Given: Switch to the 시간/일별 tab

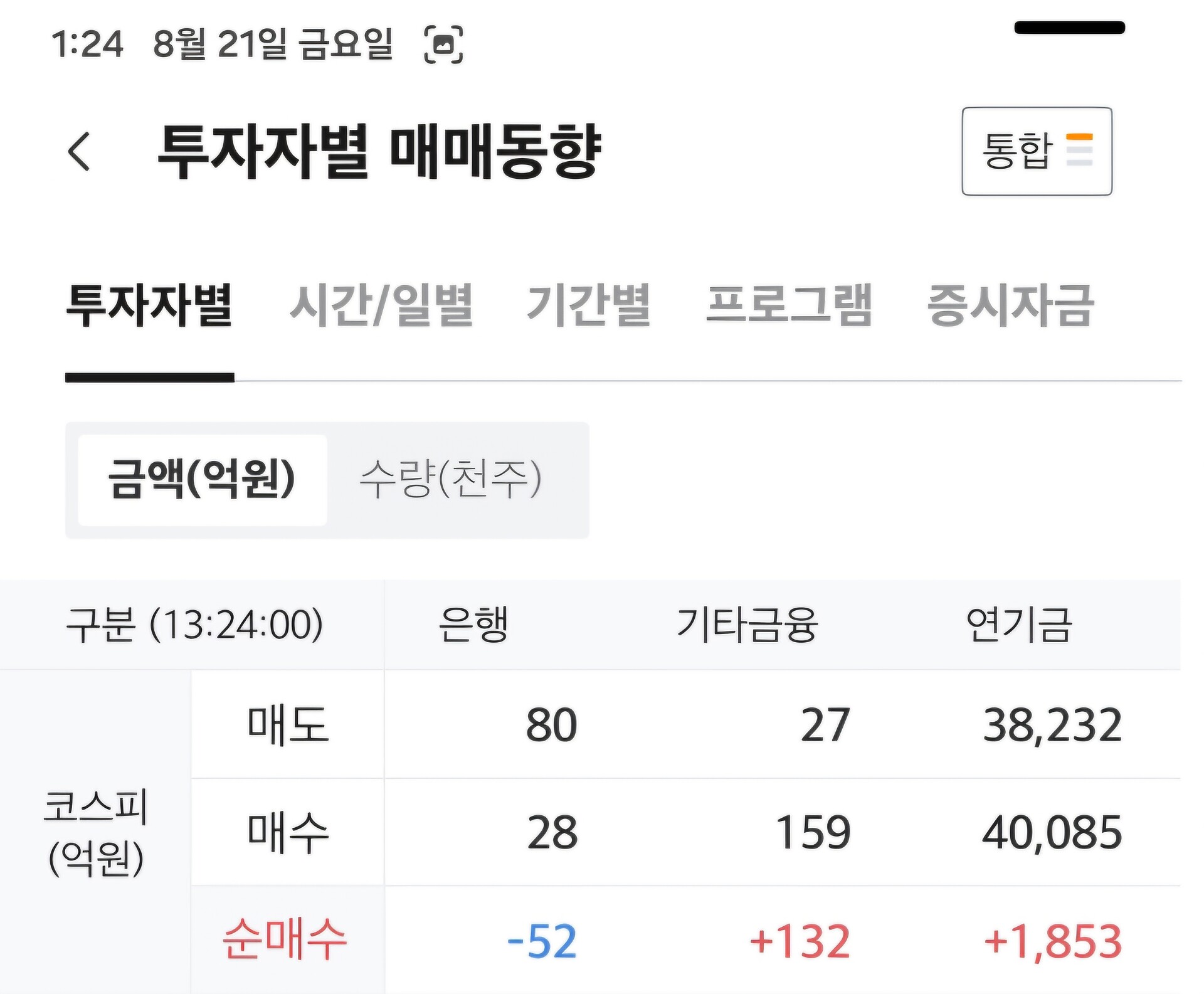Looking at the screenshot, I should click(381, 305).
